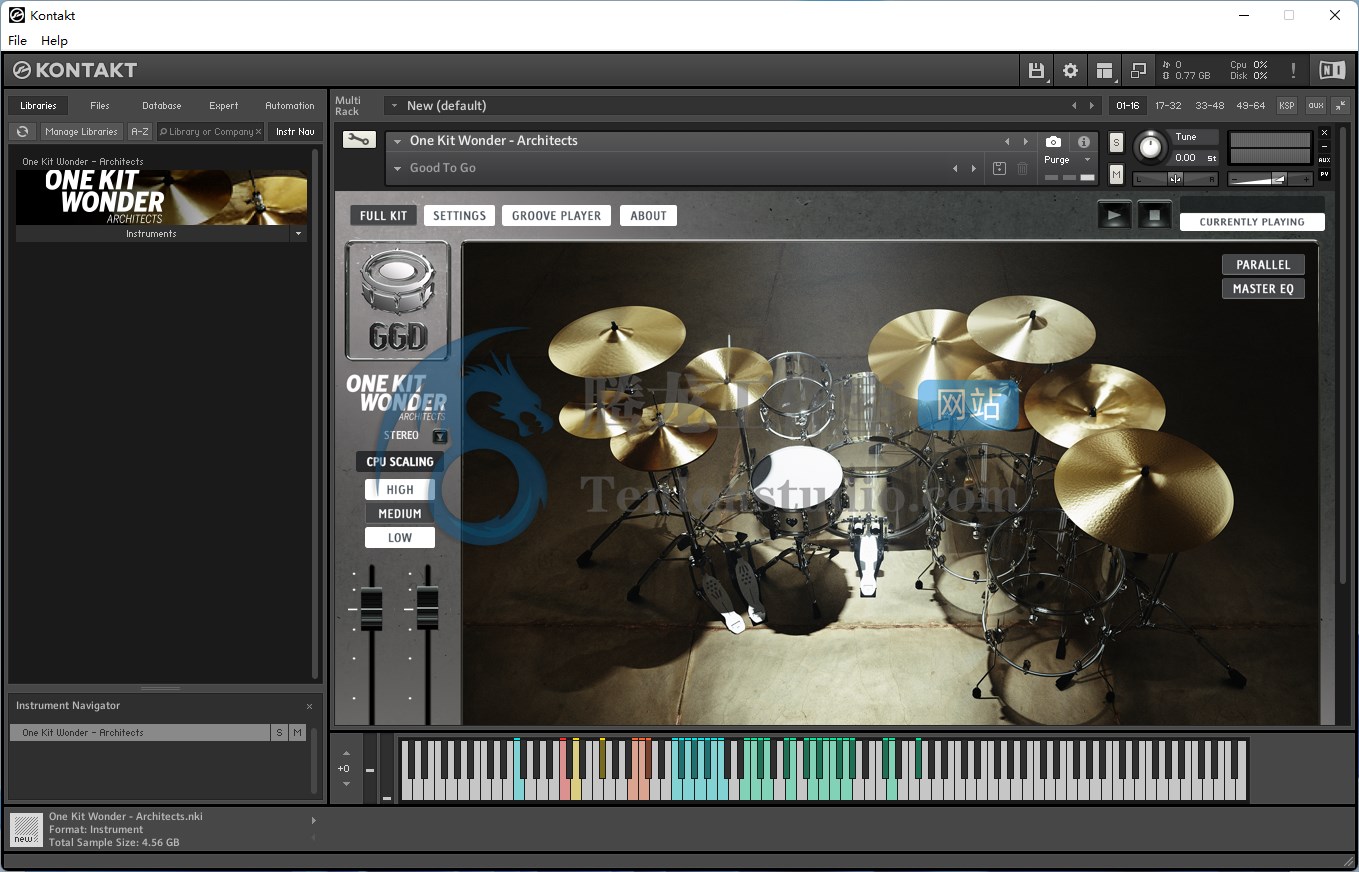The image size is (1359, 872).
Task: Close the Instrument Navigator panel
Action: point(309,706)
